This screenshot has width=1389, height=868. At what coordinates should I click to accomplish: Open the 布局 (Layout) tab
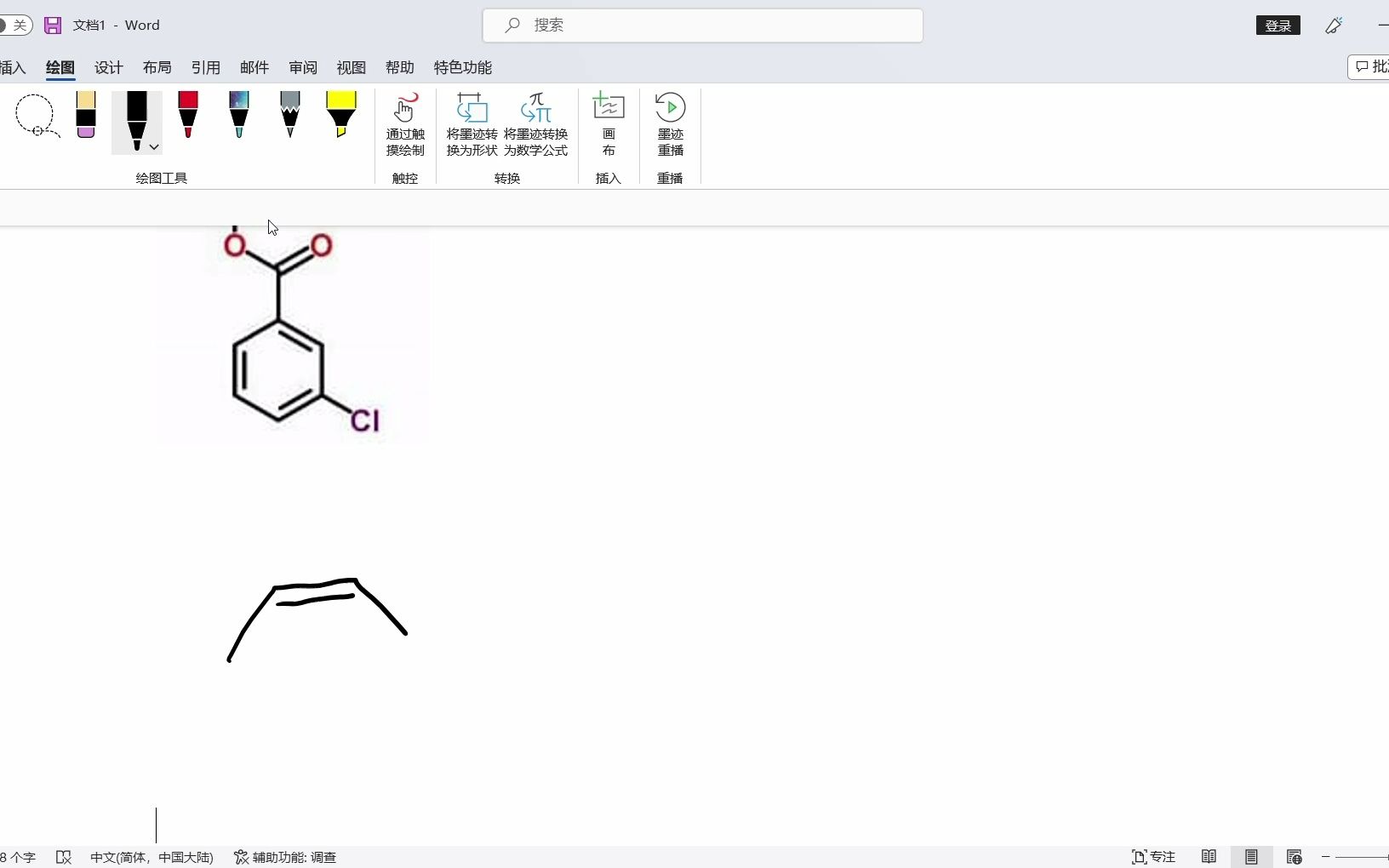[x=157, y=67]
